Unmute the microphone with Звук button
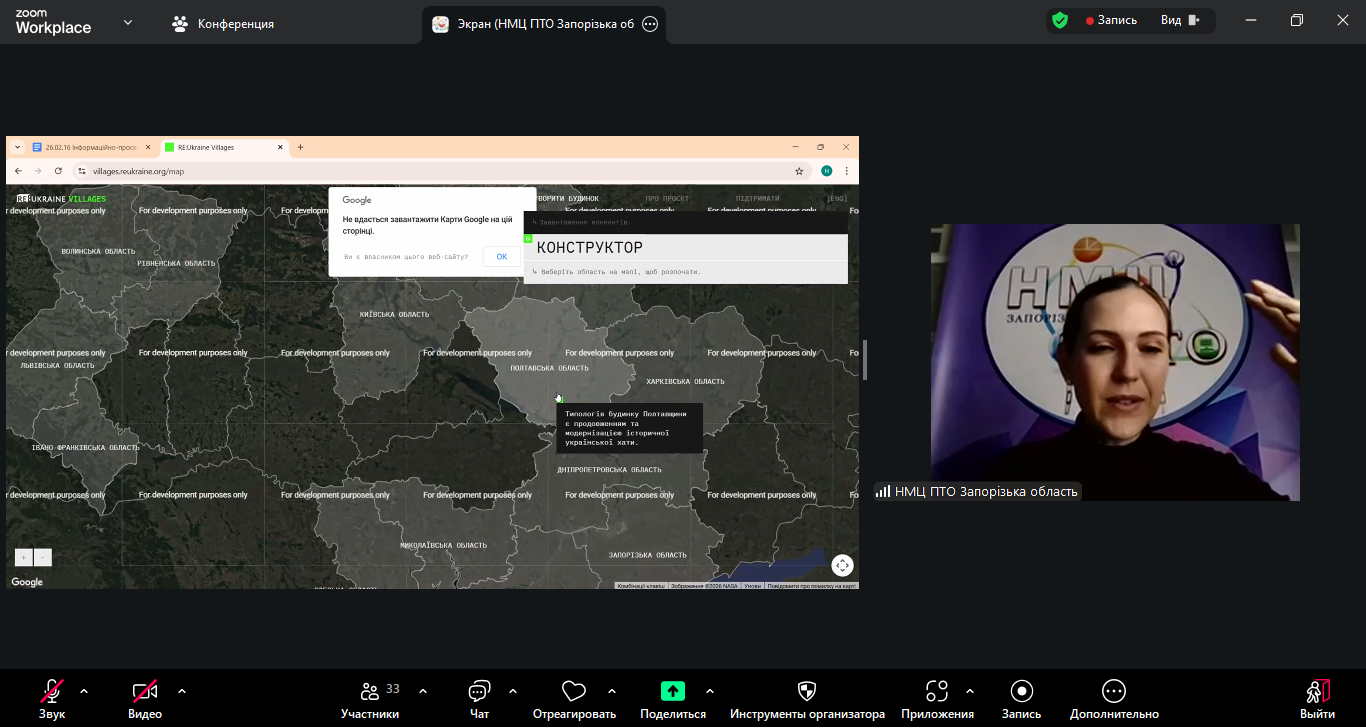The width and height of the screenshot is (1366, 728). (x=52, y=699)
